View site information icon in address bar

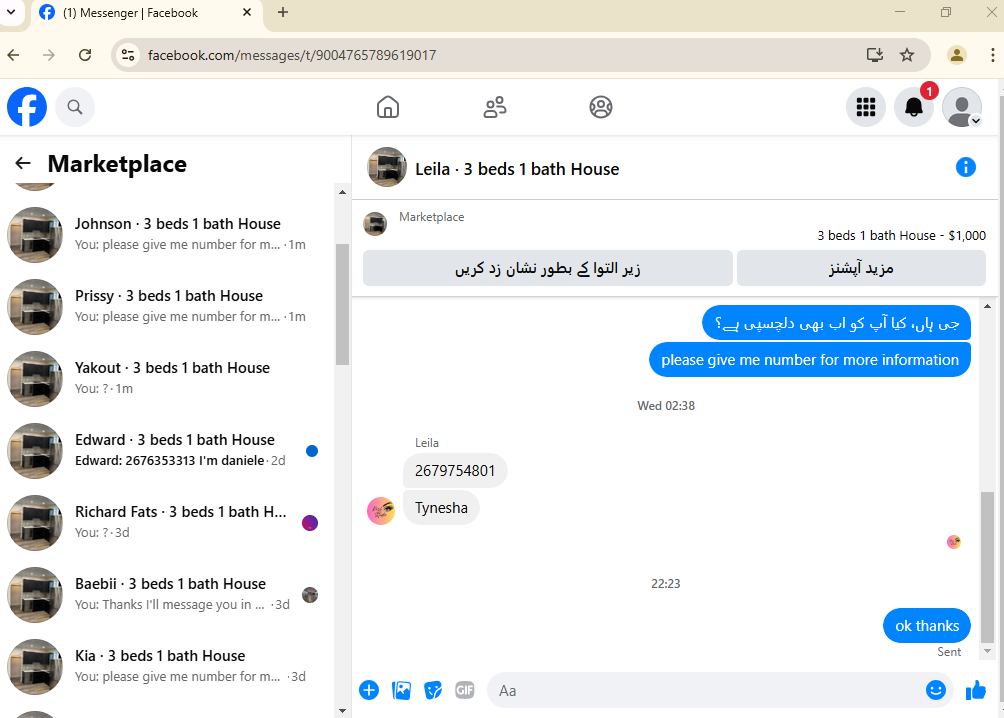(x=128, y=55)
